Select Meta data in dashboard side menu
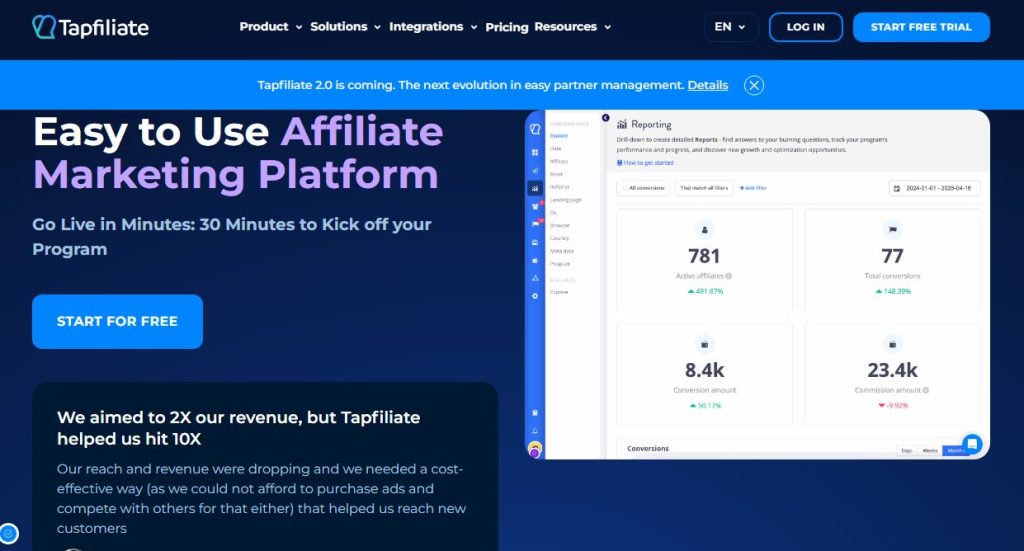Screen dimensions: 1024x551 [x=562, y=251]
